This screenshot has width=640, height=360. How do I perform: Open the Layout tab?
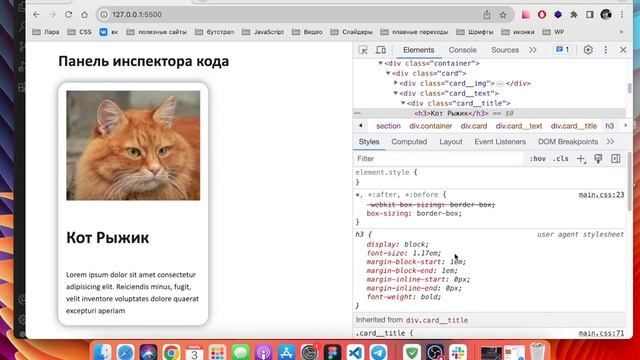(451, 142)
